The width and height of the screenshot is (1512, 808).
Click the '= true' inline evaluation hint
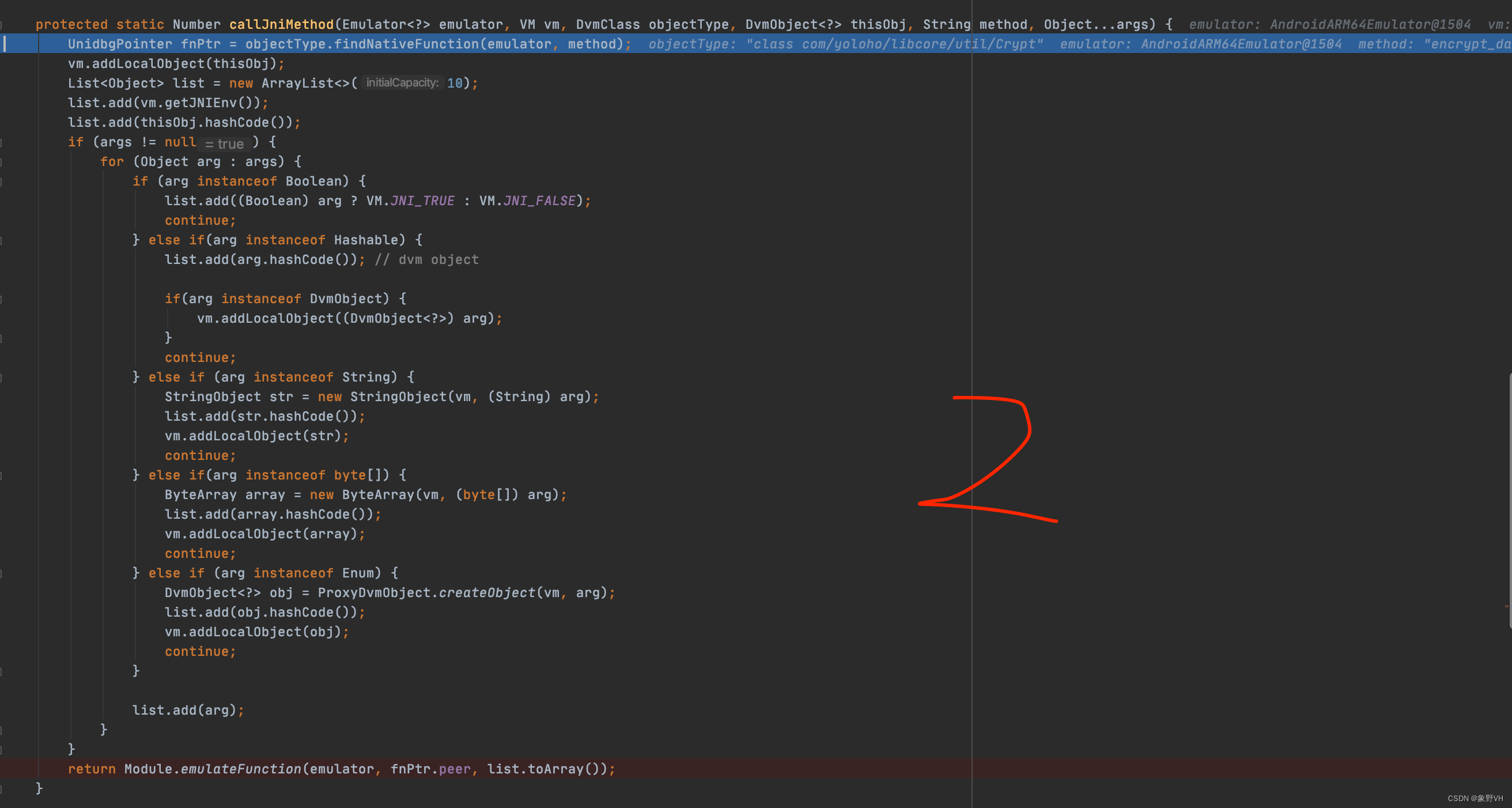(x=224, y=144)
